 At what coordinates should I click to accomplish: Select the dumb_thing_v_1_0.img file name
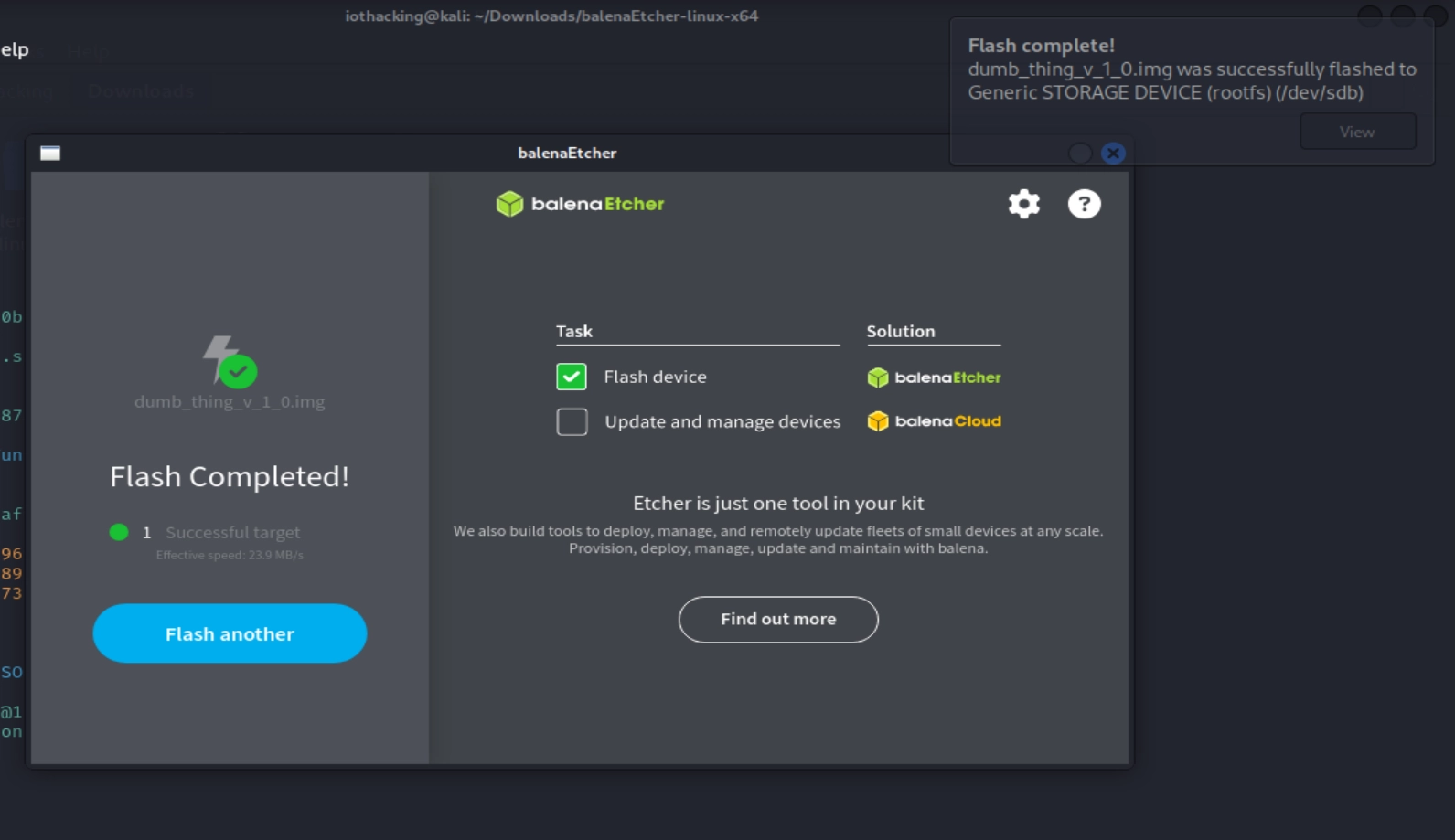point(230,401)
